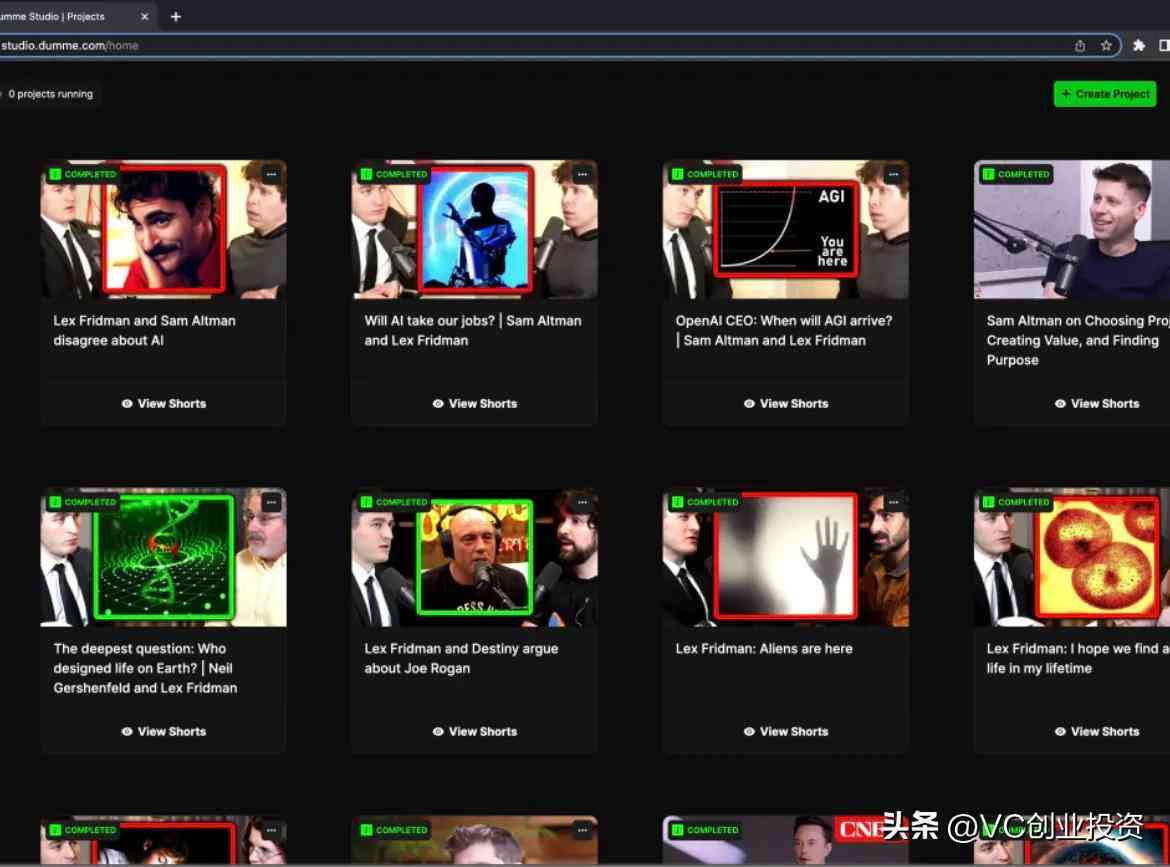View Shorts for 'Will AI take our jobs?'
This screenshot has width=1170, height=867.
tap(475, 404)
